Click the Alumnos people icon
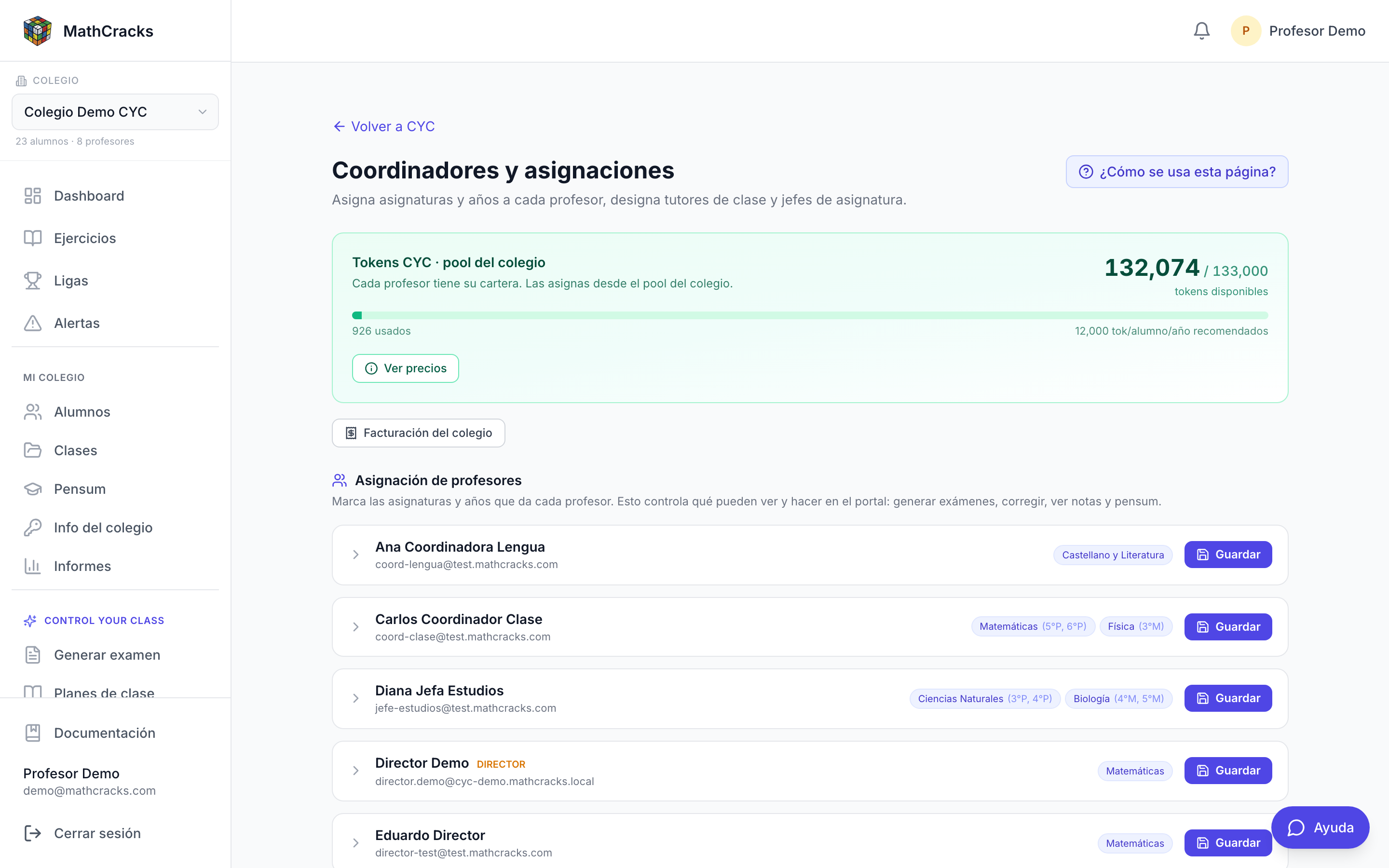 (x=33, y=412)
